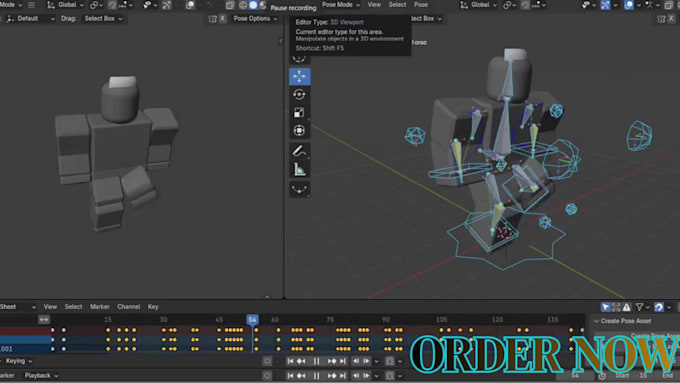Select the Transform tool in viewport toolbar
680x383 pixels.
tap(299, 131)
